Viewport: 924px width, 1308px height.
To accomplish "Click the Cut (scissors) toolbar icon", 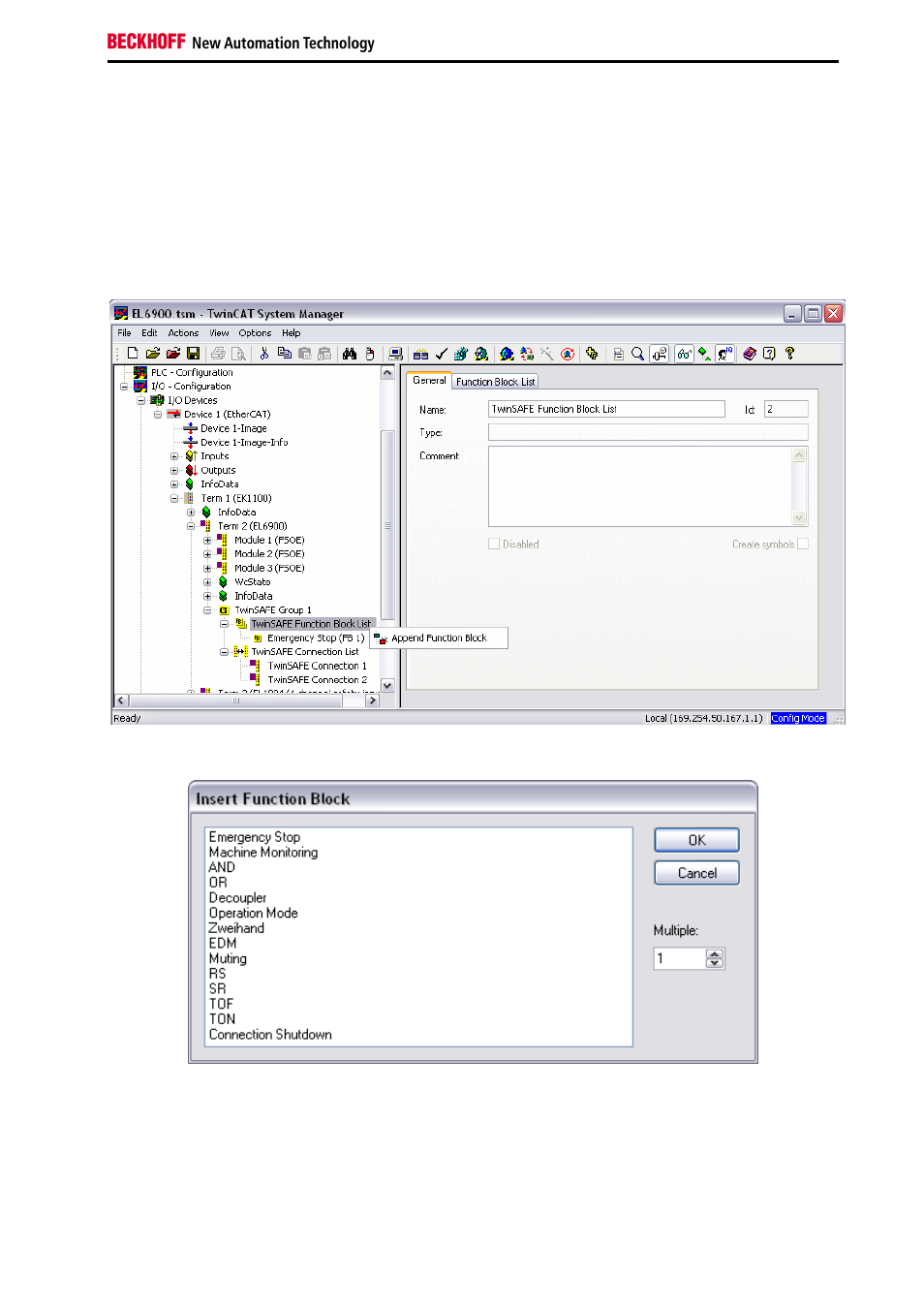I will [x=263, y=354].
